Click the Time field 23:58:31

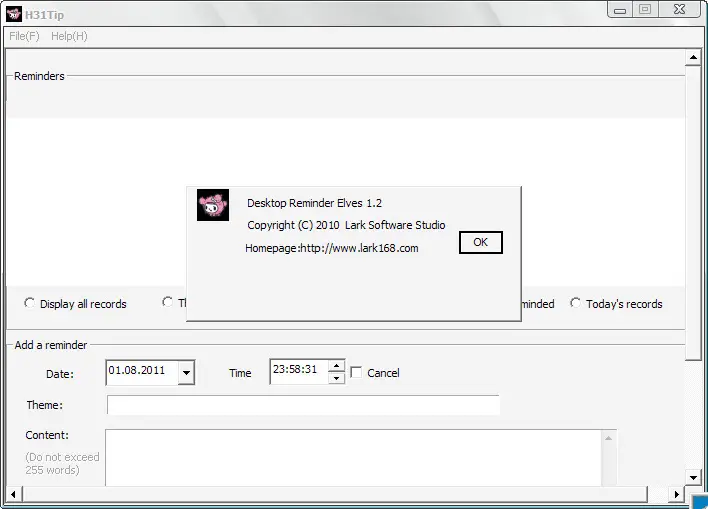[299, 371]
